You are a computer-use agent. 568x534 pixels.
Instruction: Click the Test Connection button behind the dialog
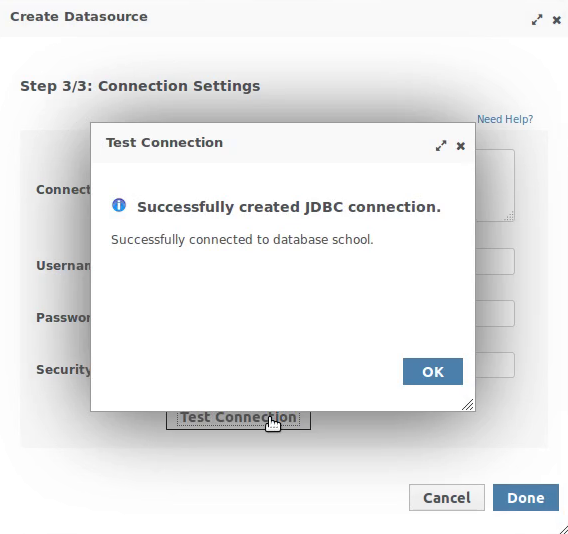(238, 421)
